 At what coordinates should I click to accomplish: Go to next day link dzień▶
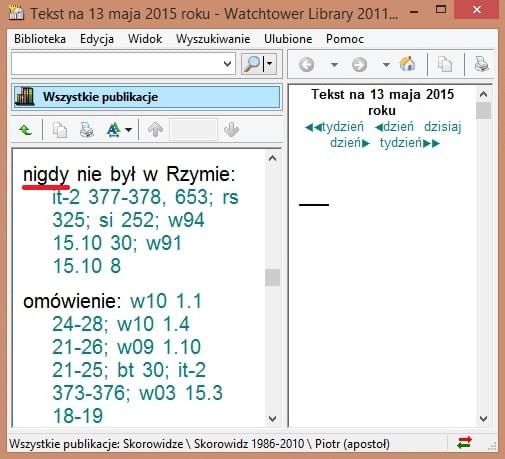[x=350, y=143]
